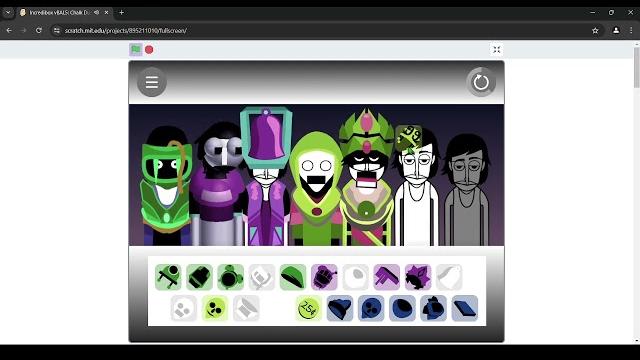The width and height of the screenshot is (640, 360).
Task: Pick the blue knight helmet sound icon
Action: point(433,308)
